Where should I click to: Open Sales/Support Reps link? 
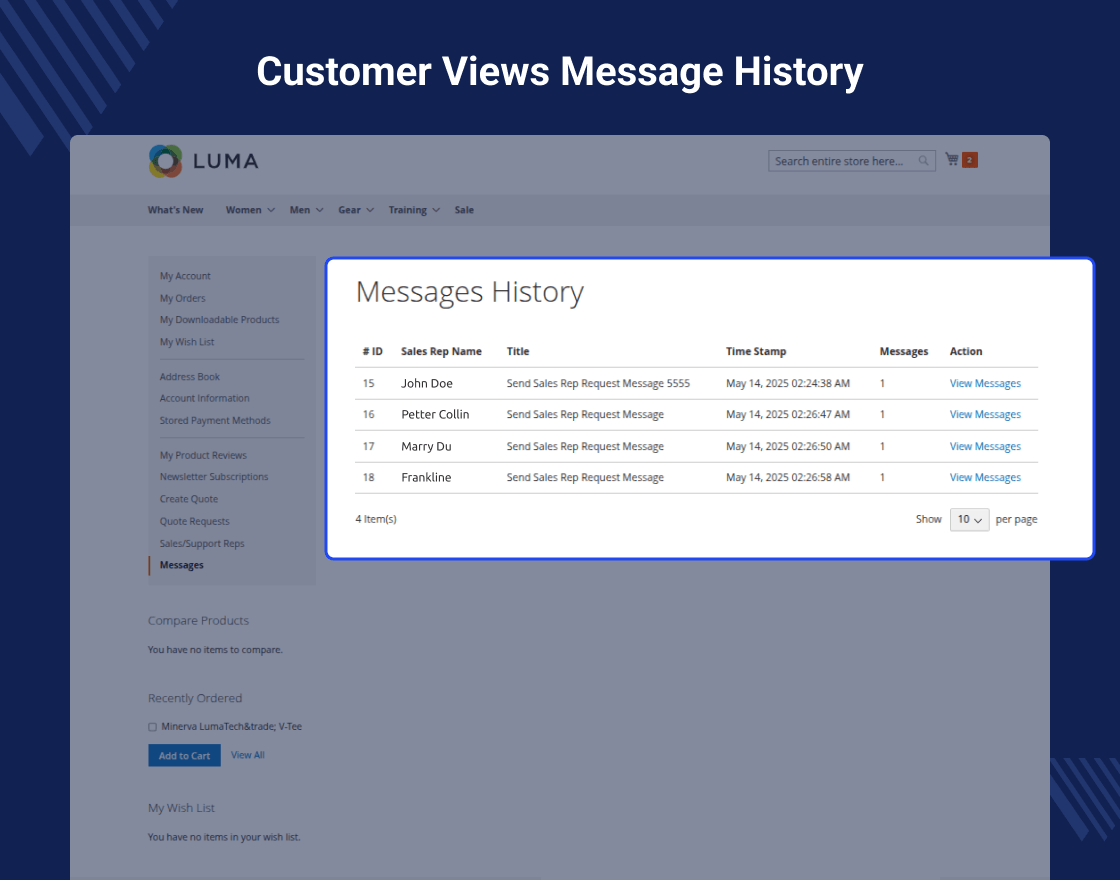pyautogui.click(x=202, y=543)
